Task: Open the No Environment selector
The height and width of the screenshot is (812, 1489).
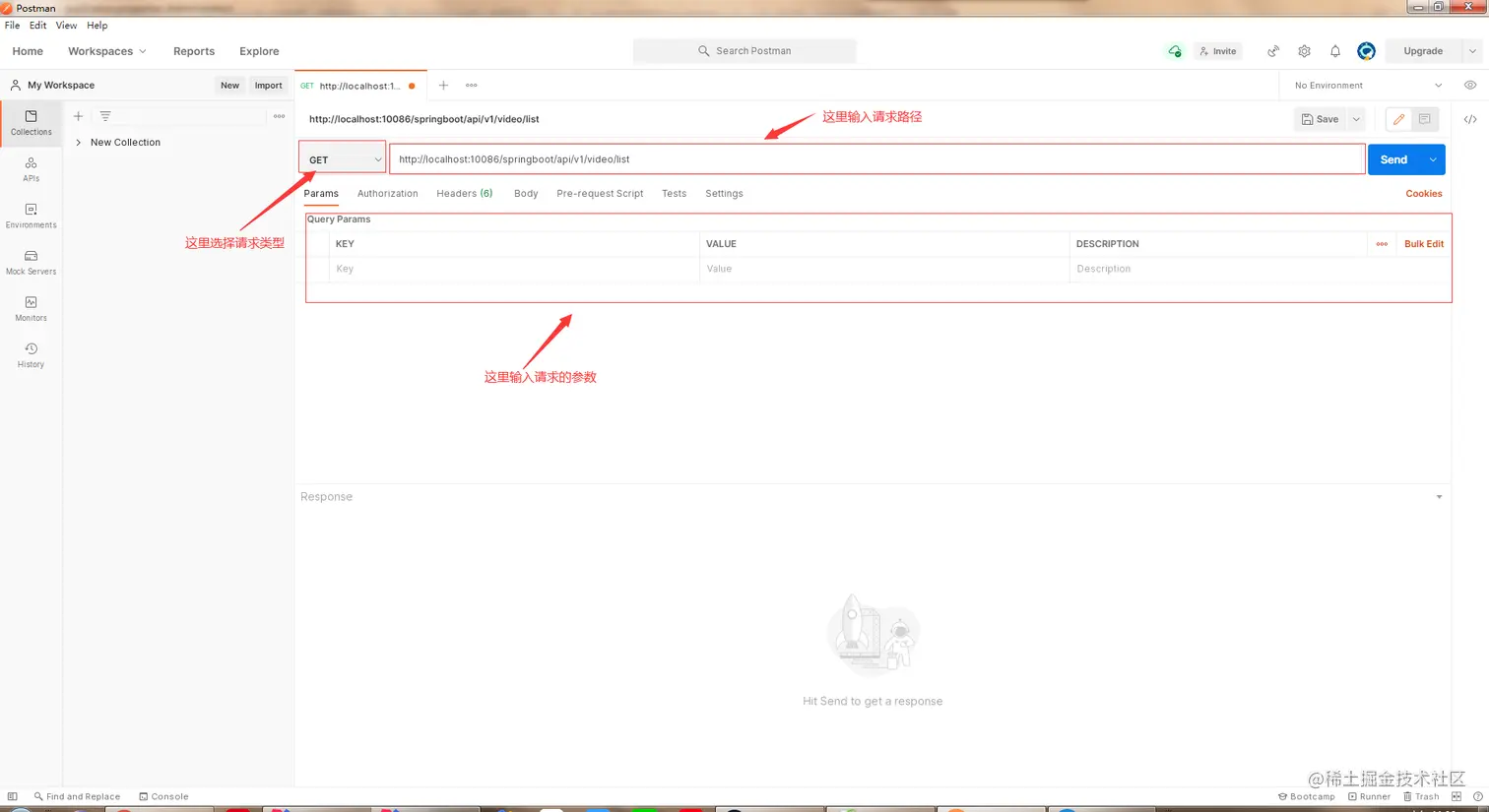Action: click(1368, 86)
